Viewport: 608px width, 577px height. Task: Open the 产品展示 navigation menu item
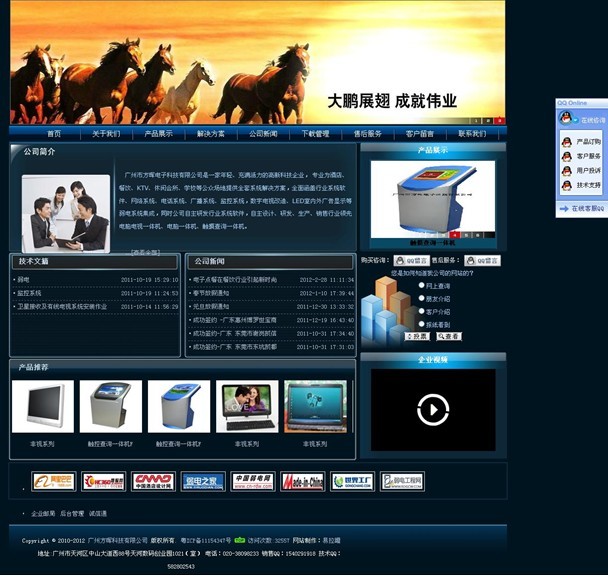click(158, 133)
